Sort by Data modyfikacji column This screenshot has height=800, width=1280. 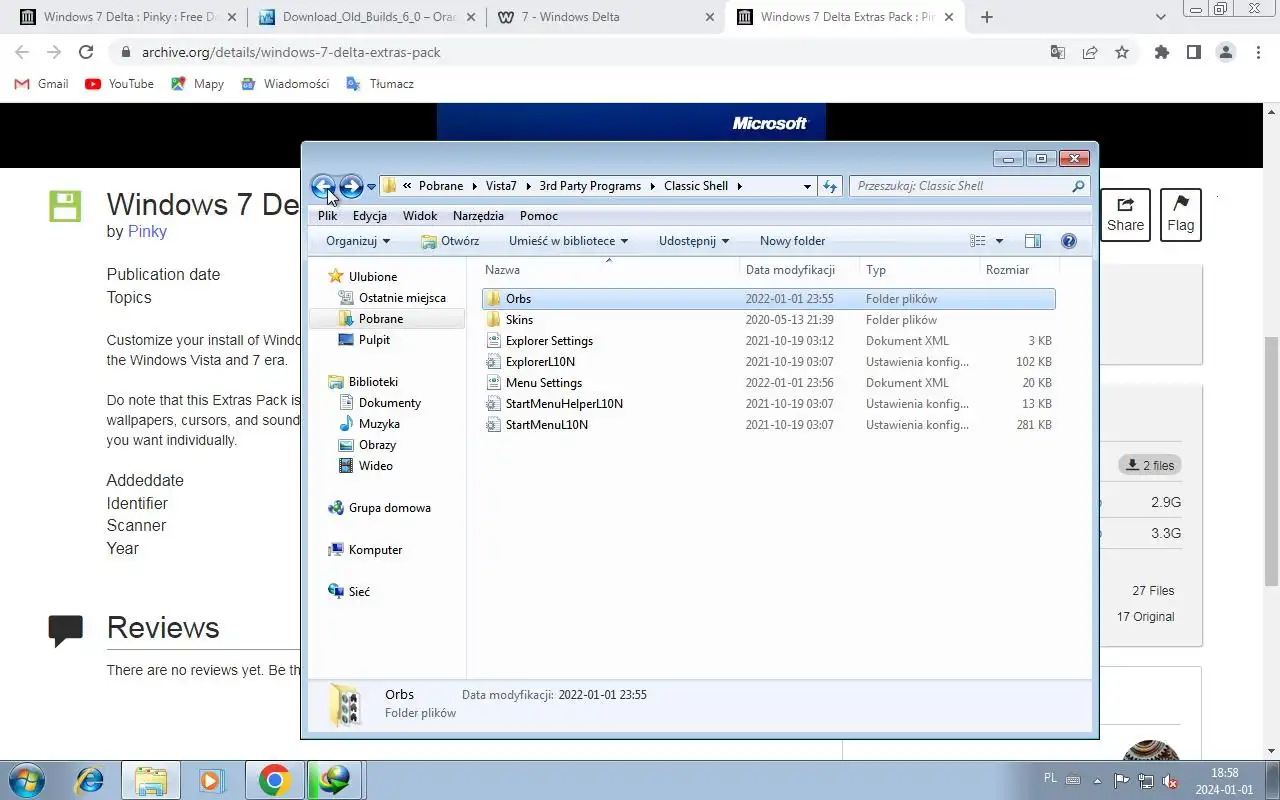799,270
